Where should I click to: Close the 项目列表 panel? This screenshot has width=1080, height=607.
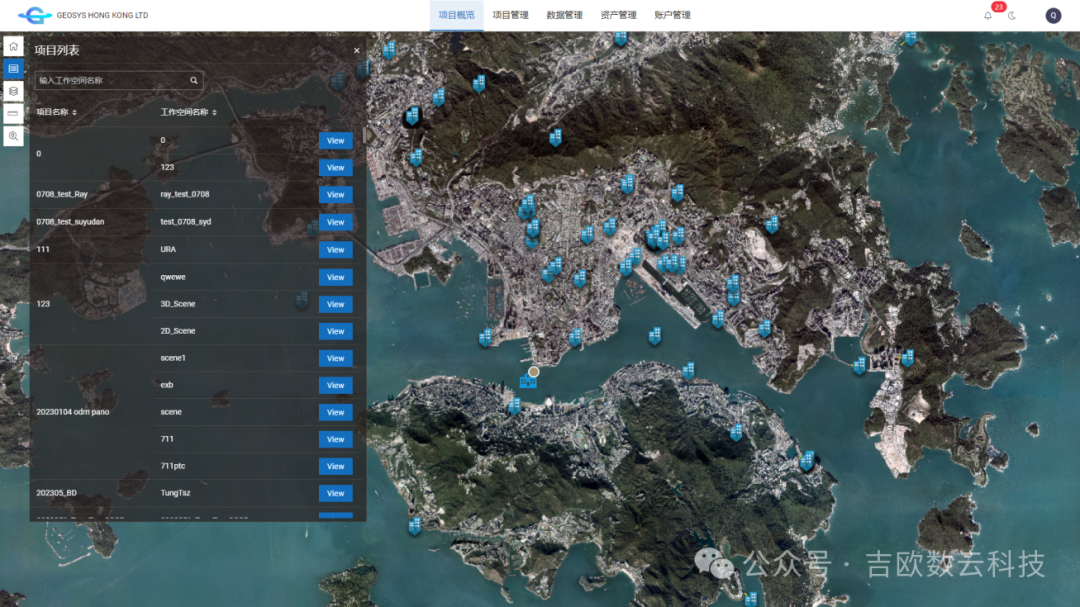(357, 50)
